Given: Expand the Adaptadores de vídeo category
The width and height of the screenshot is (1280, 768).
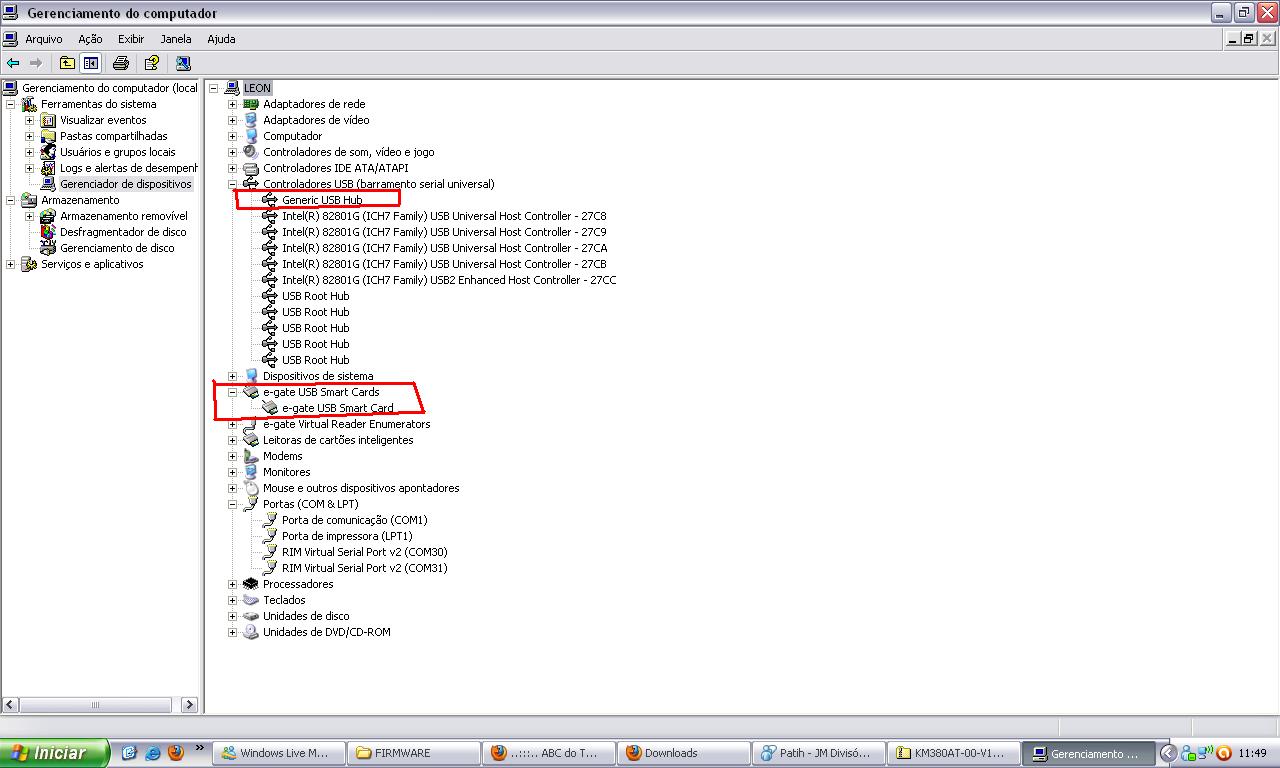Looking at the screenshot, I should pos(233,120).
